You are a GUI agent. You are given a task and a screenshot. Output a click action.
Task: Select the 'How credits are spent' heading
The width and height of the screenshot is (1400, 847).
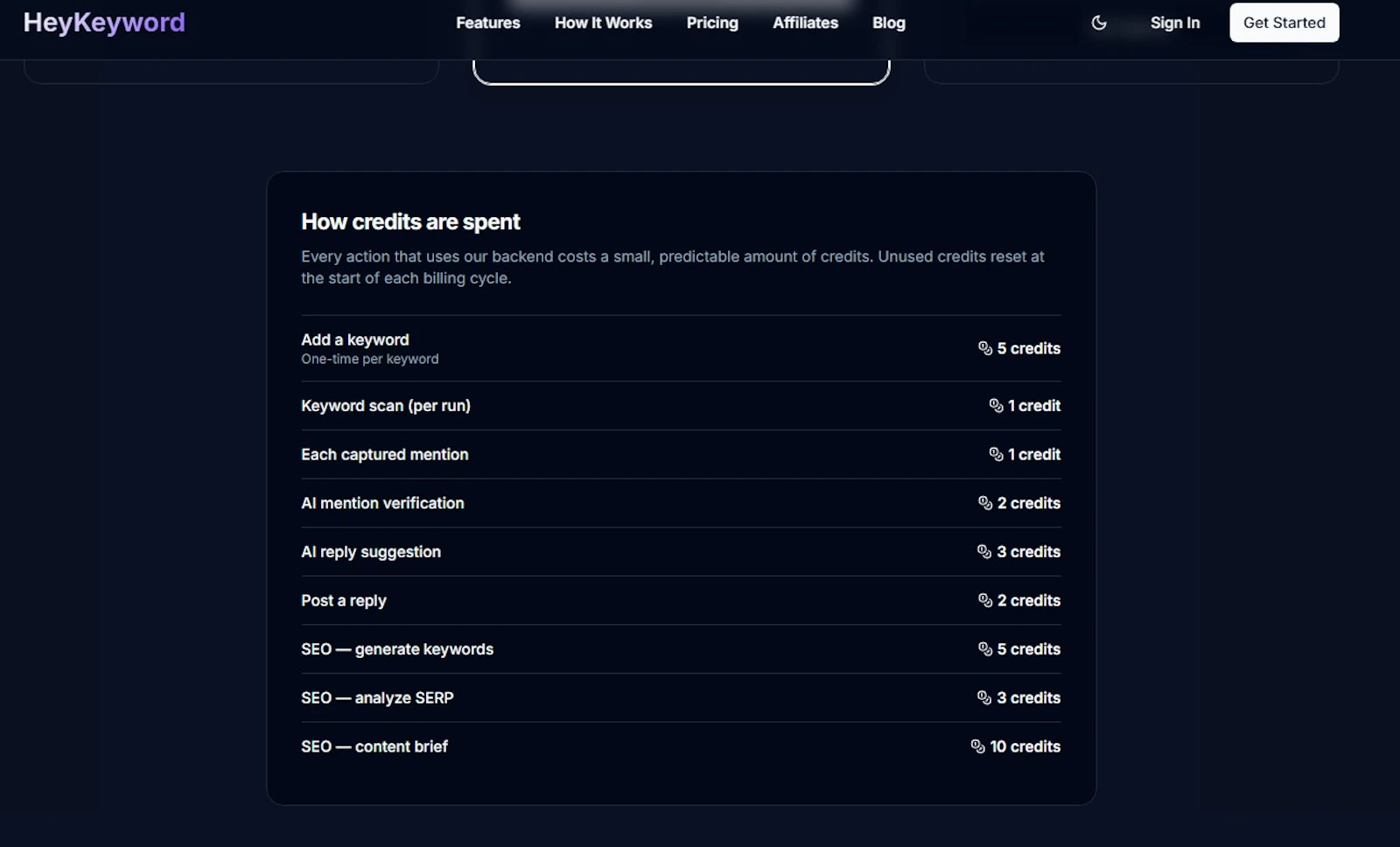[x=410, y=222]
